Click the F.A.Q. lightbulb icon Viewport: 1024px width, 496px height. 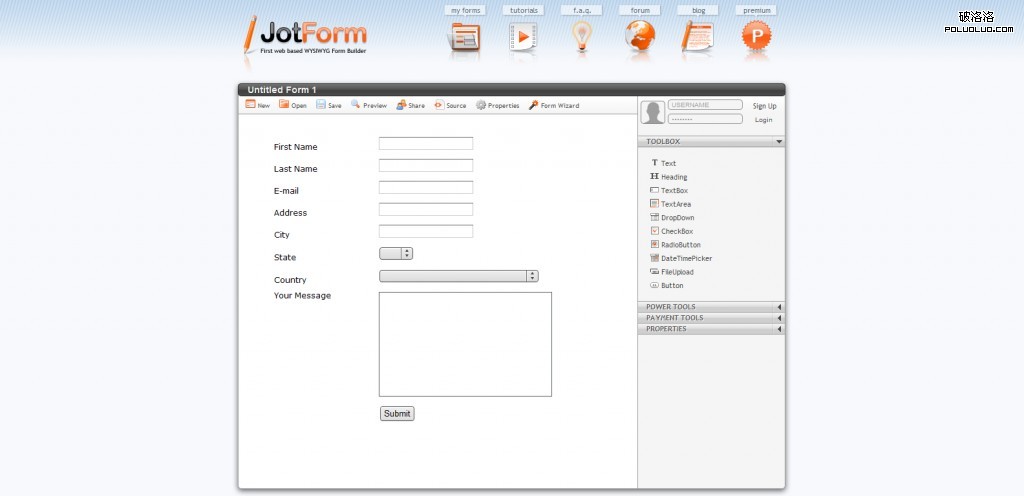coord(581,37)
